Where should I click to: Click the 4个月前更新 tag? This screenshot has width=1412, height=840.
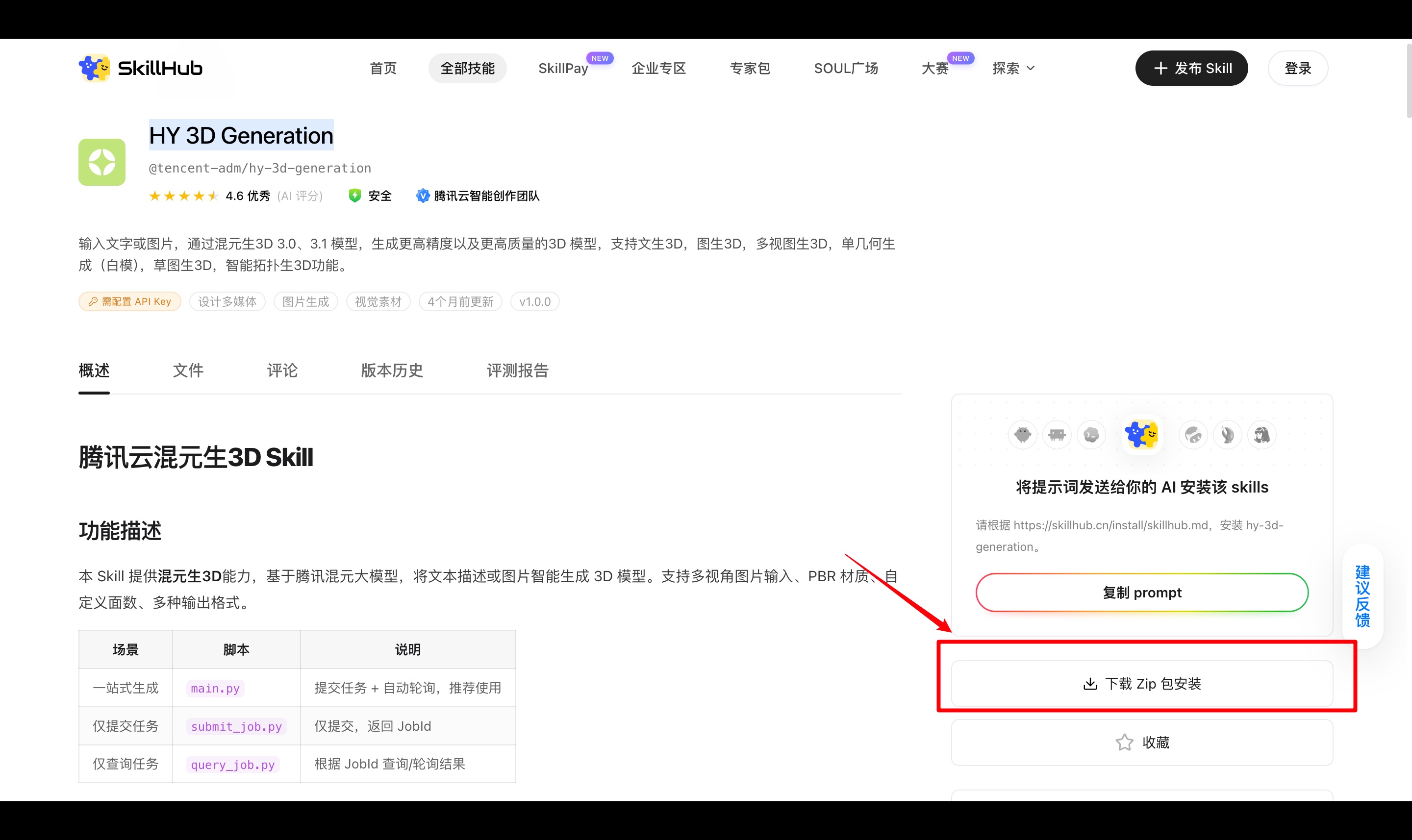click(x=460, y=302)
